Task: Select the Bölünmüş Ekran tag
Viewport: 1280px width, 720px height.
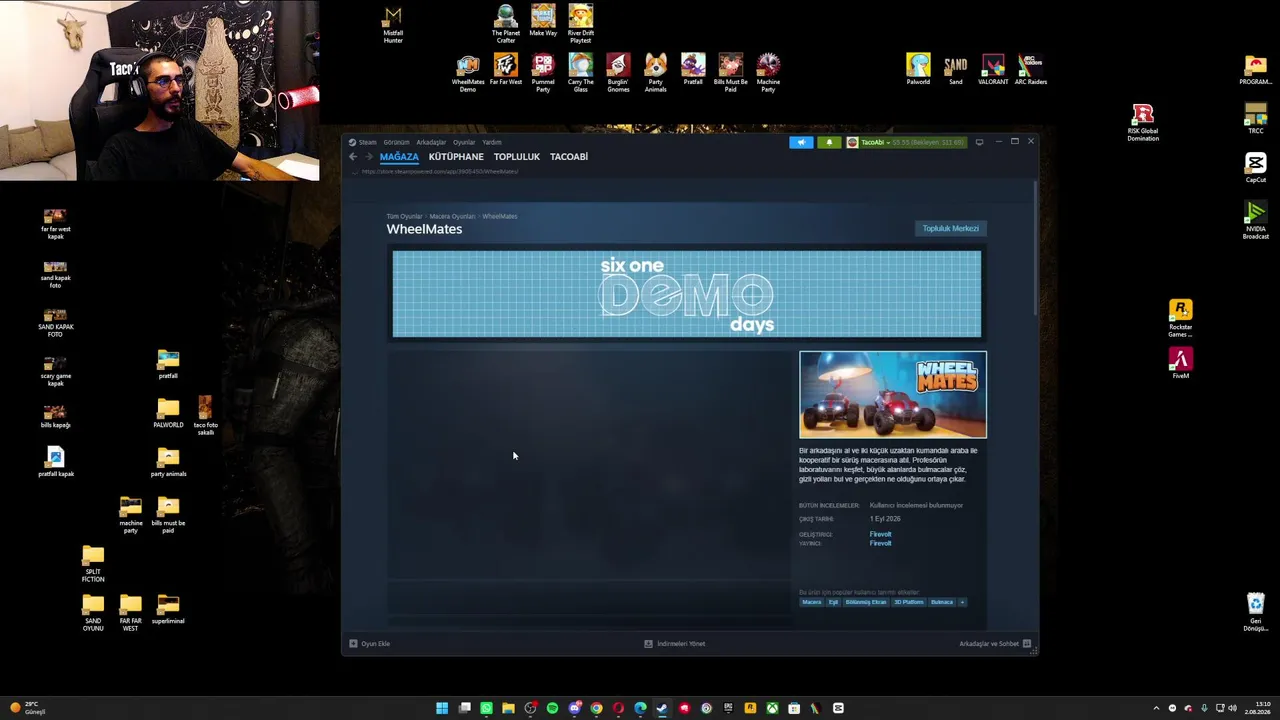Action: (866, 602)
